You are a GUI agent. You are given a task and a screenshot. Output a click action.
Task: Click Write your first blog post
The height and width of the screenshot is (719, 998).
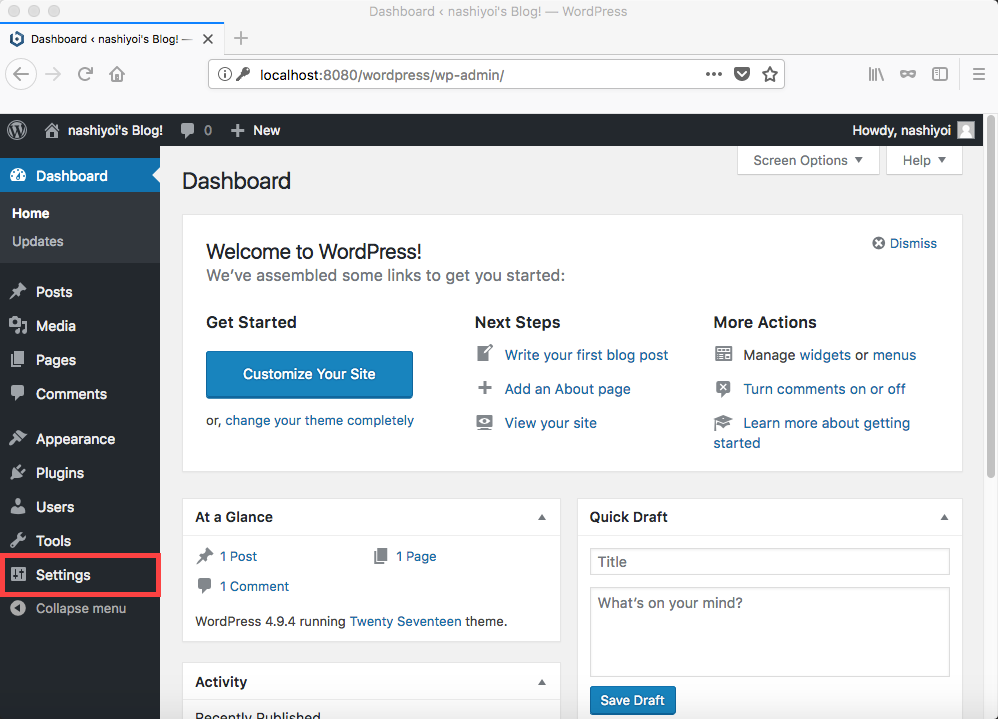click(586, 355)
